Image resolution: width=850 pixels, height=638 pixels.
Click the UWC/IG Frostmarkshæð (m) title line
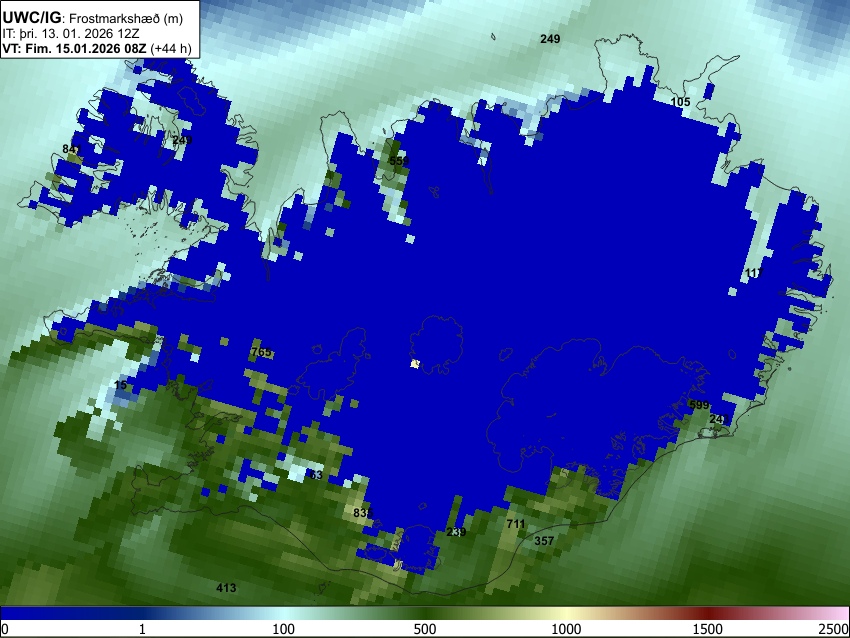93,18
